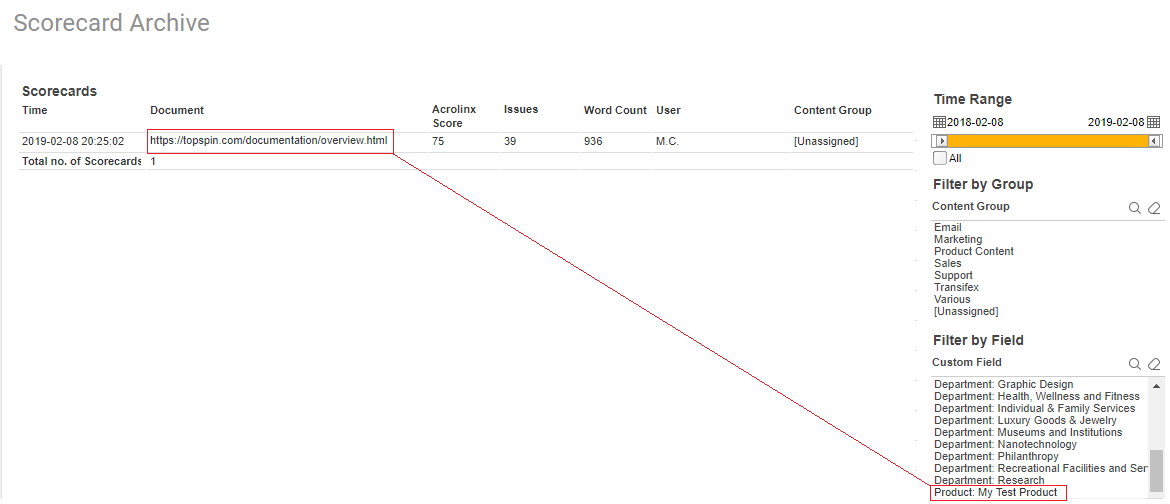Viewport: 1170px width, 504px height.
Task: Select Department: Museums and Institutions
Action: [1028, 432]
